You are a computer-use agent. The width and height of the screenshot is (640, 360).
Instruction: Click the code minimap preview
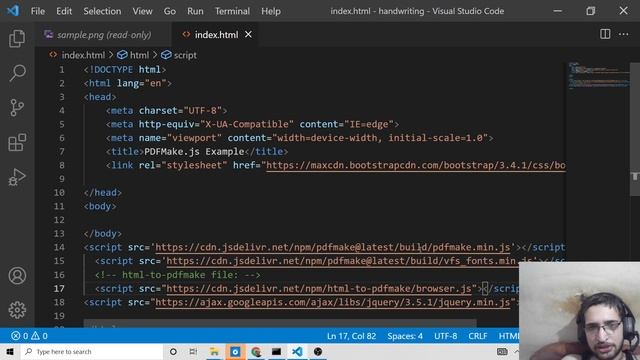[x=598, y=76]
